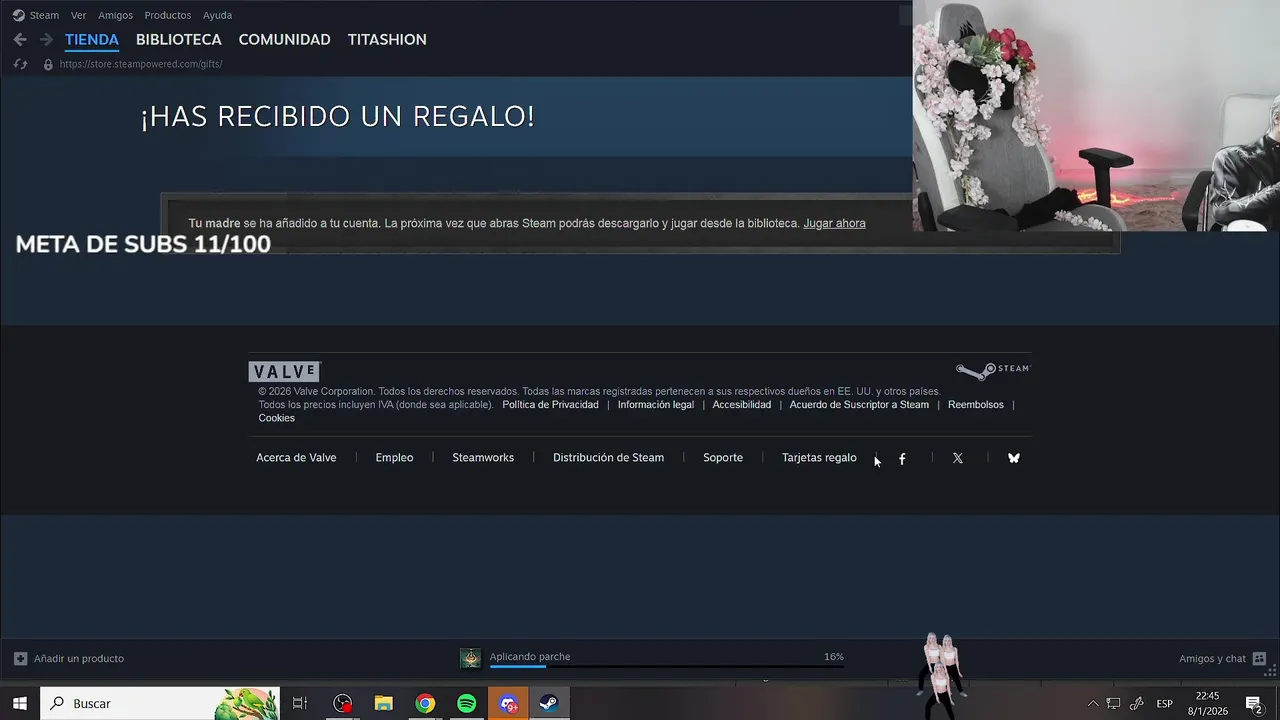Click the Valve logo in footer
The height and width of the screenshot is (720, 1280).
click(x=284, y=372)
